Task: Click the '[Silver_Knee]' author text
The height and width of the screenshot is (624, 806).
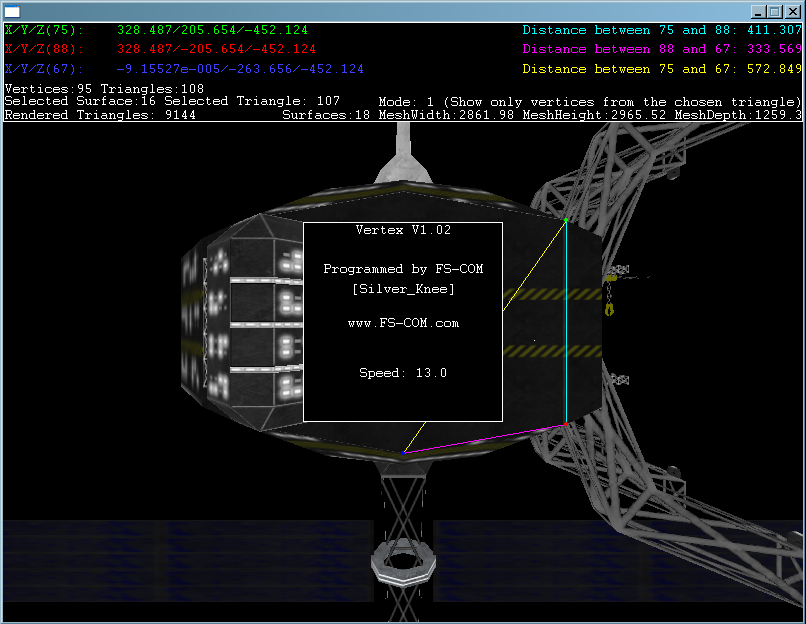Action: pos(403,289)
